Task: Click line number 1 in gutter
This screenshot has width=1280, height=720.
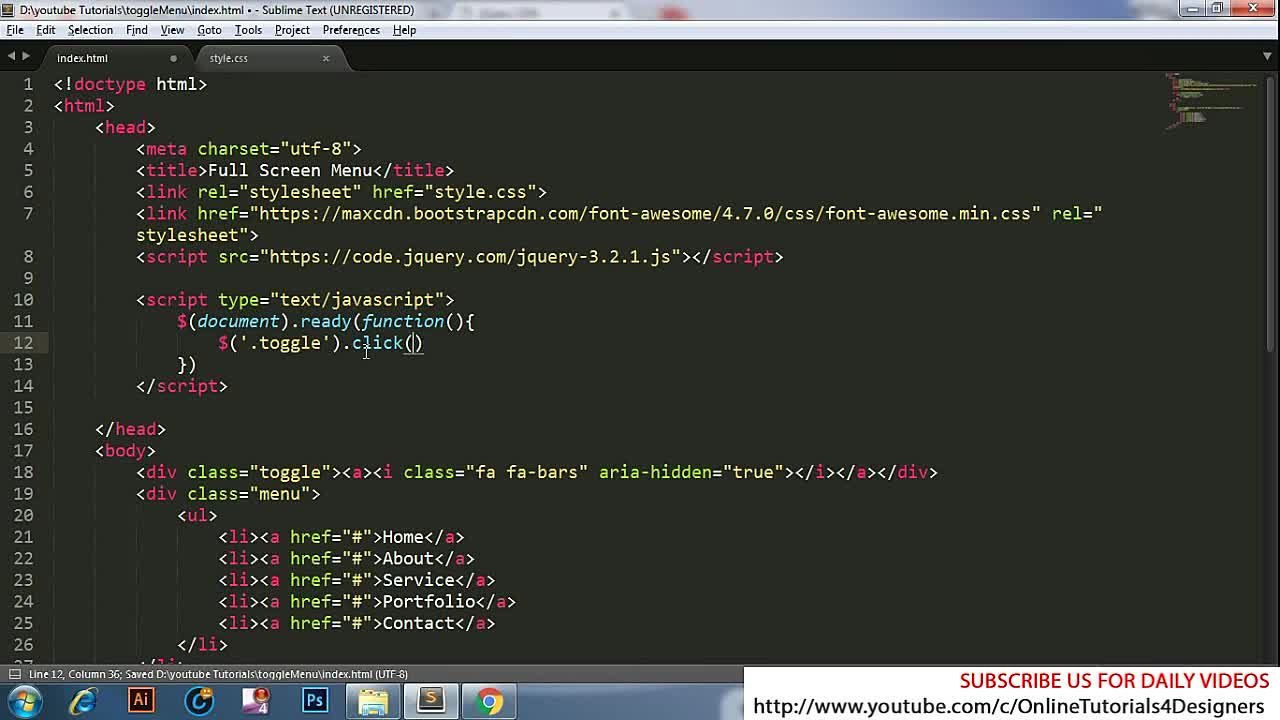Action: click(x=28, y=84)
